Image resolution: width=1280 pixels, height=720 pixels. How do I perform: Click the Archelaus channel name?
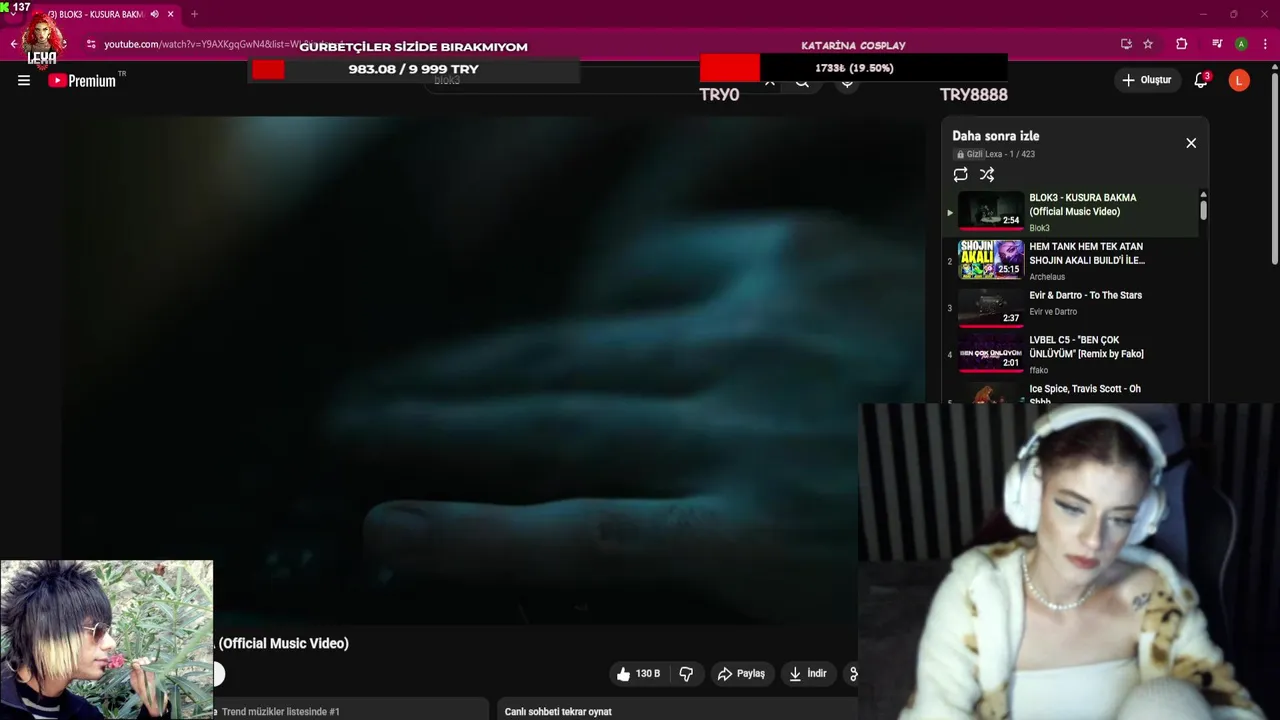point(1047,277)
